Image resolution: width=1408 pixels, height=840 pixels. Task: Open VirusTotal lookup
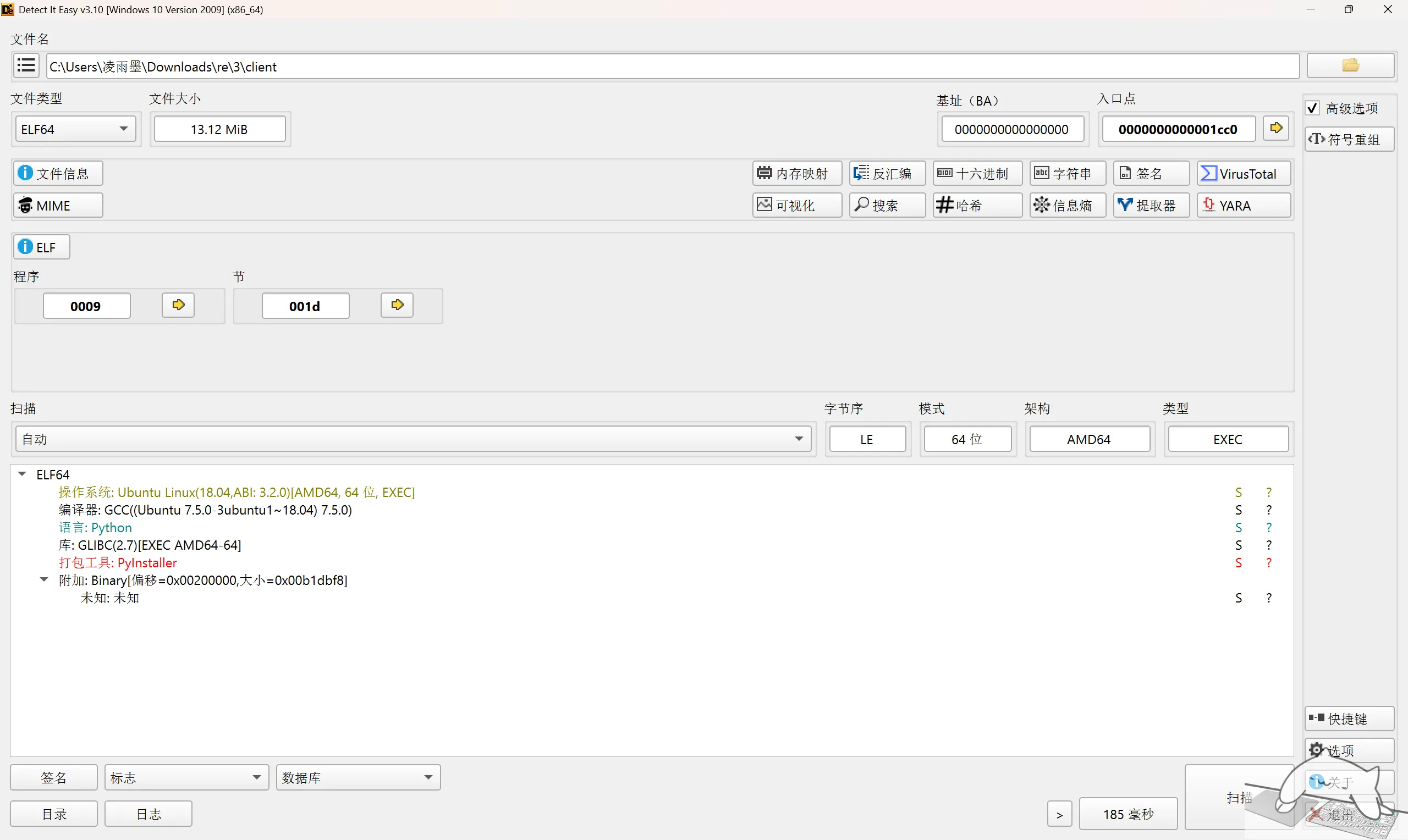tap(1244, 173)
